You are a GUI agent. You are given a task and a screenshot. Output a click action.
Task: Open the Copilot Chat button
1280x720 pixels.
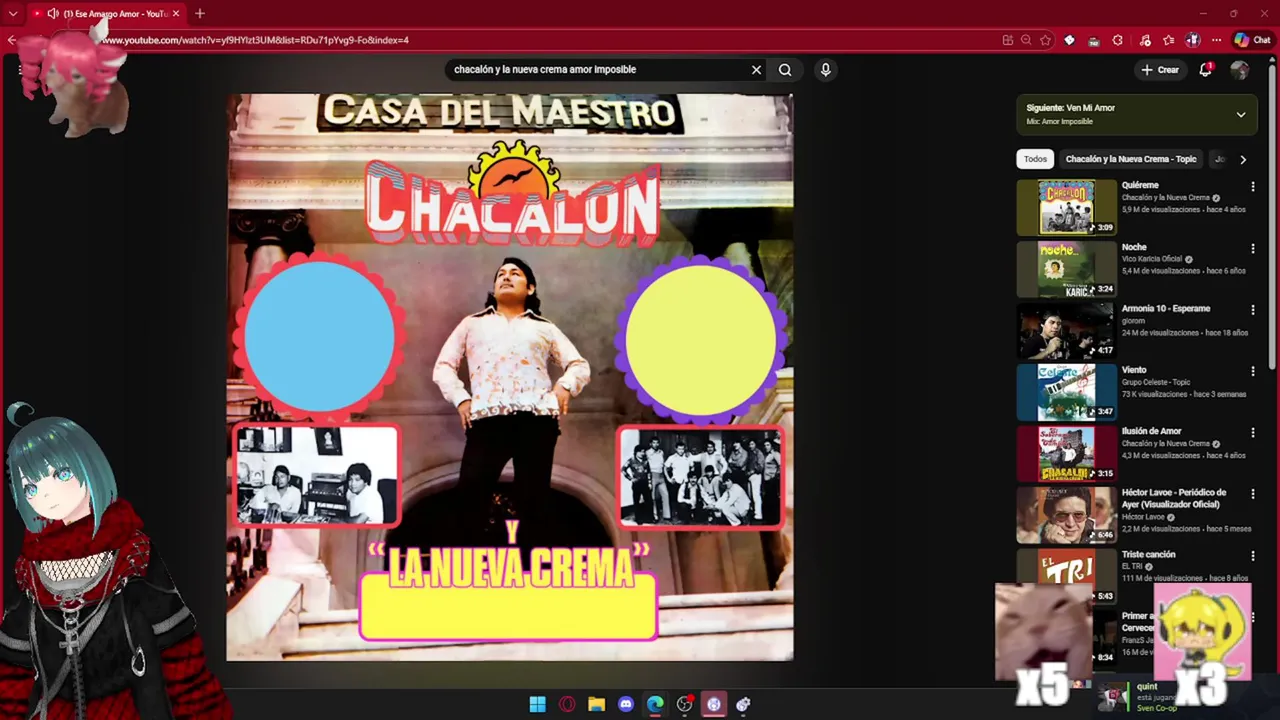click(1252, 40)
